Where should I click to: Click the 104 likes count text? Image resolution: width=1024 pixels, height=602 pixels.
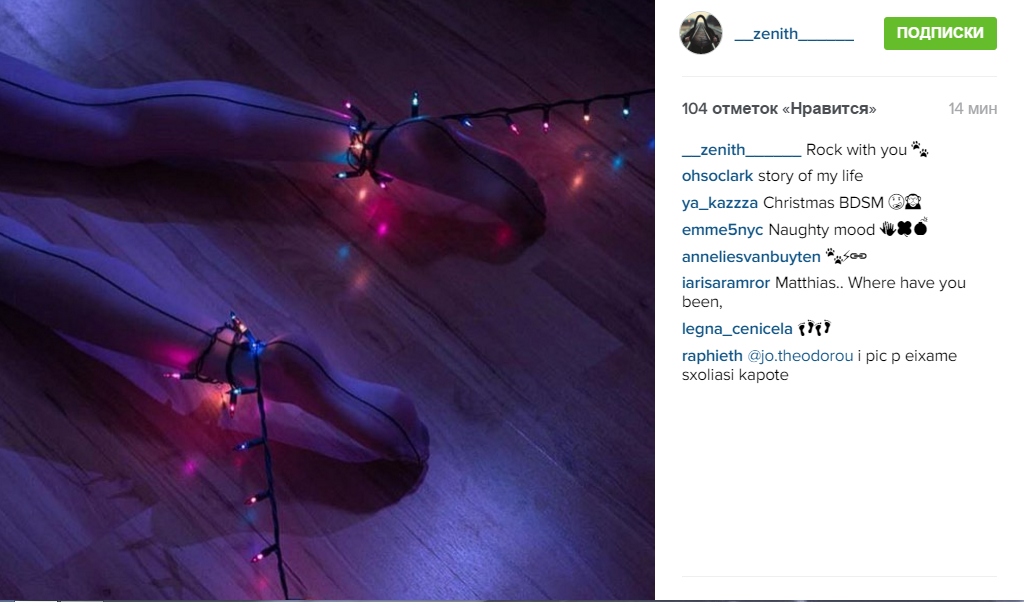[x=778, y=108]
